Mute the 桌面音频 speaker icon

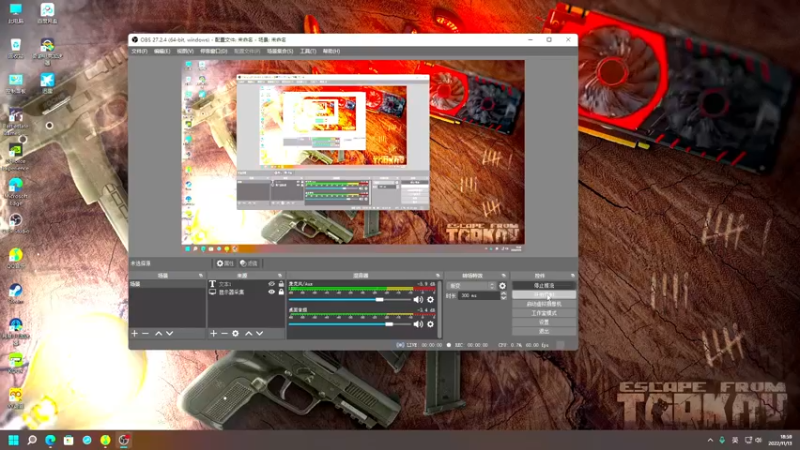point(418,324)
